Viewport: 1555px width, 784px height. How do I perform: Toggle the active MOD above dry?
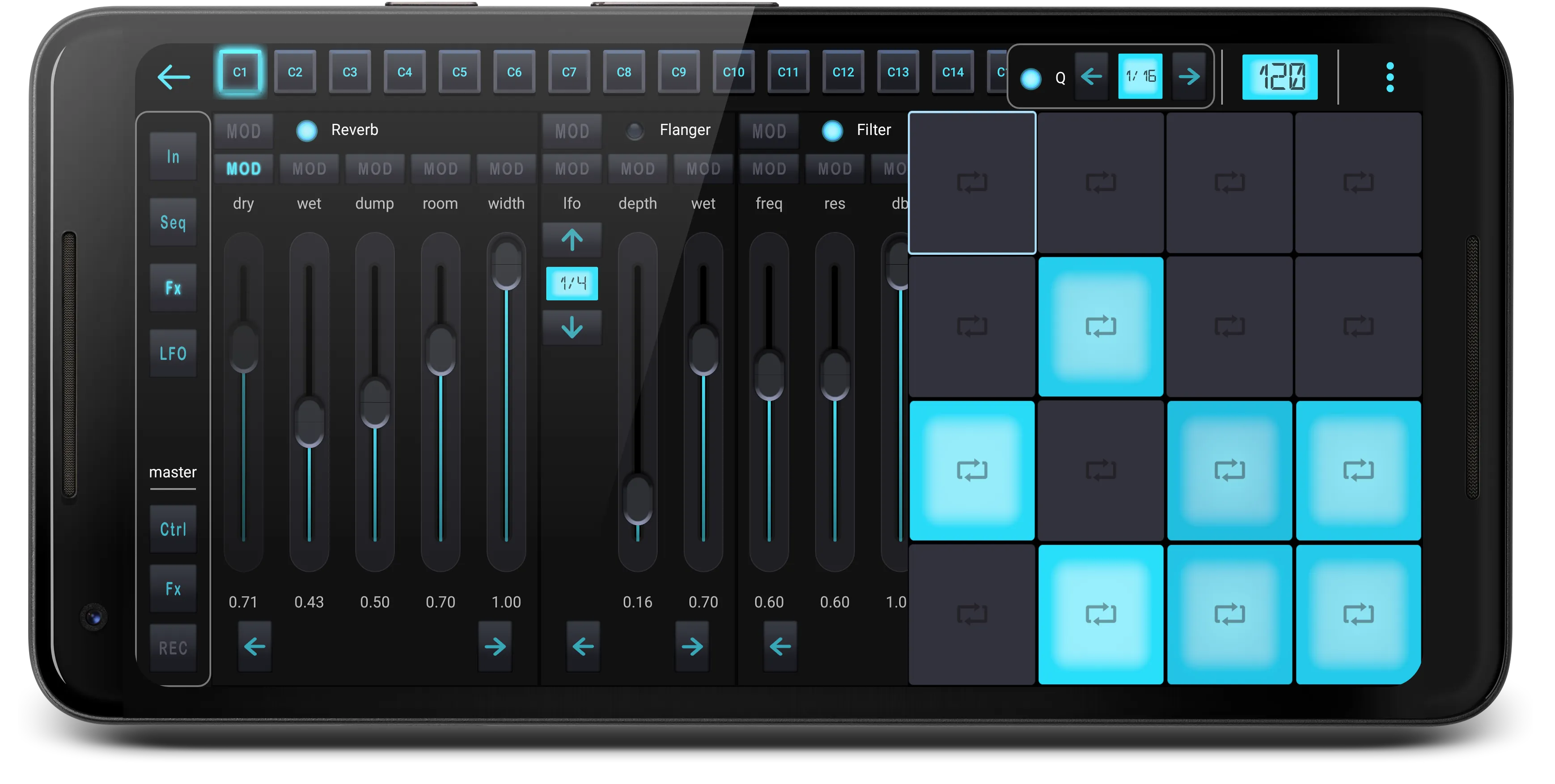[x=244, y=169]
